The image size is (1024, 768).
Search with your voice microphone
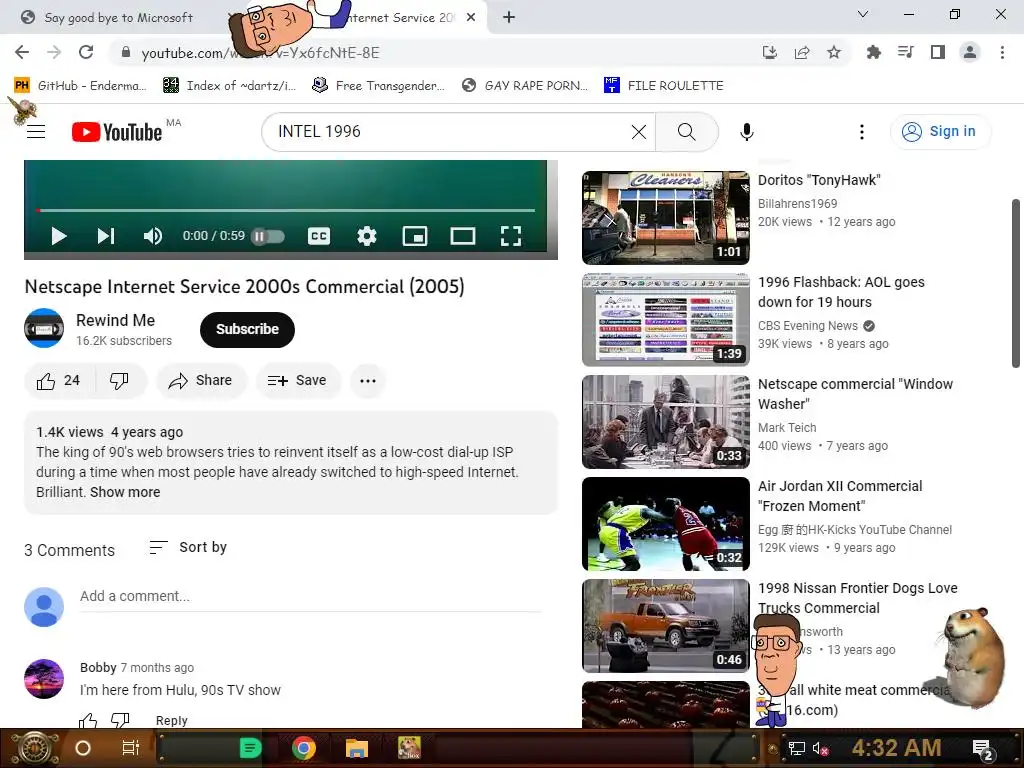tap(746, 132)
